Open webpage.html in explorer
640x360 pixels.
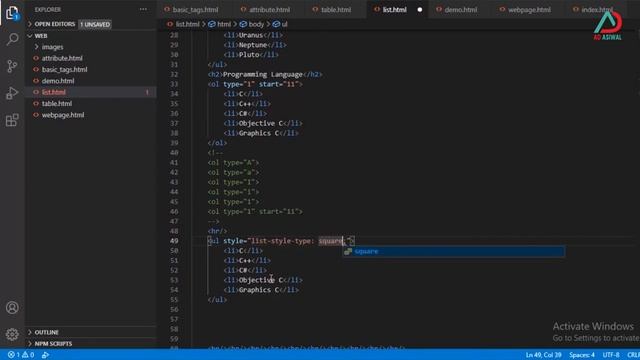click(63, 115)
